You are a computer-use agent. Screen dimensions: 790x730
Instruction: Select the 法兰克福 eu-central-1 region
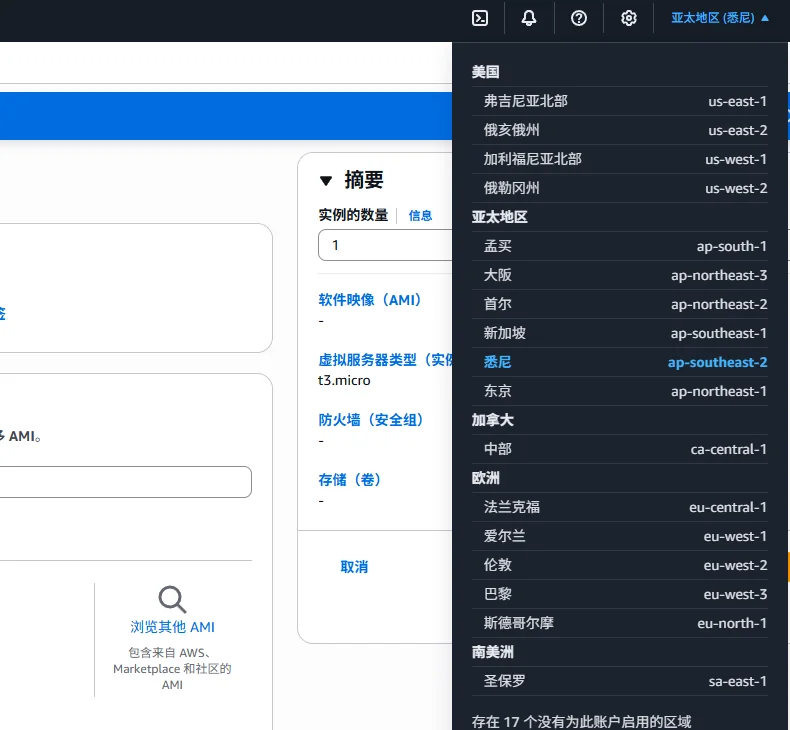coord(625,507)
